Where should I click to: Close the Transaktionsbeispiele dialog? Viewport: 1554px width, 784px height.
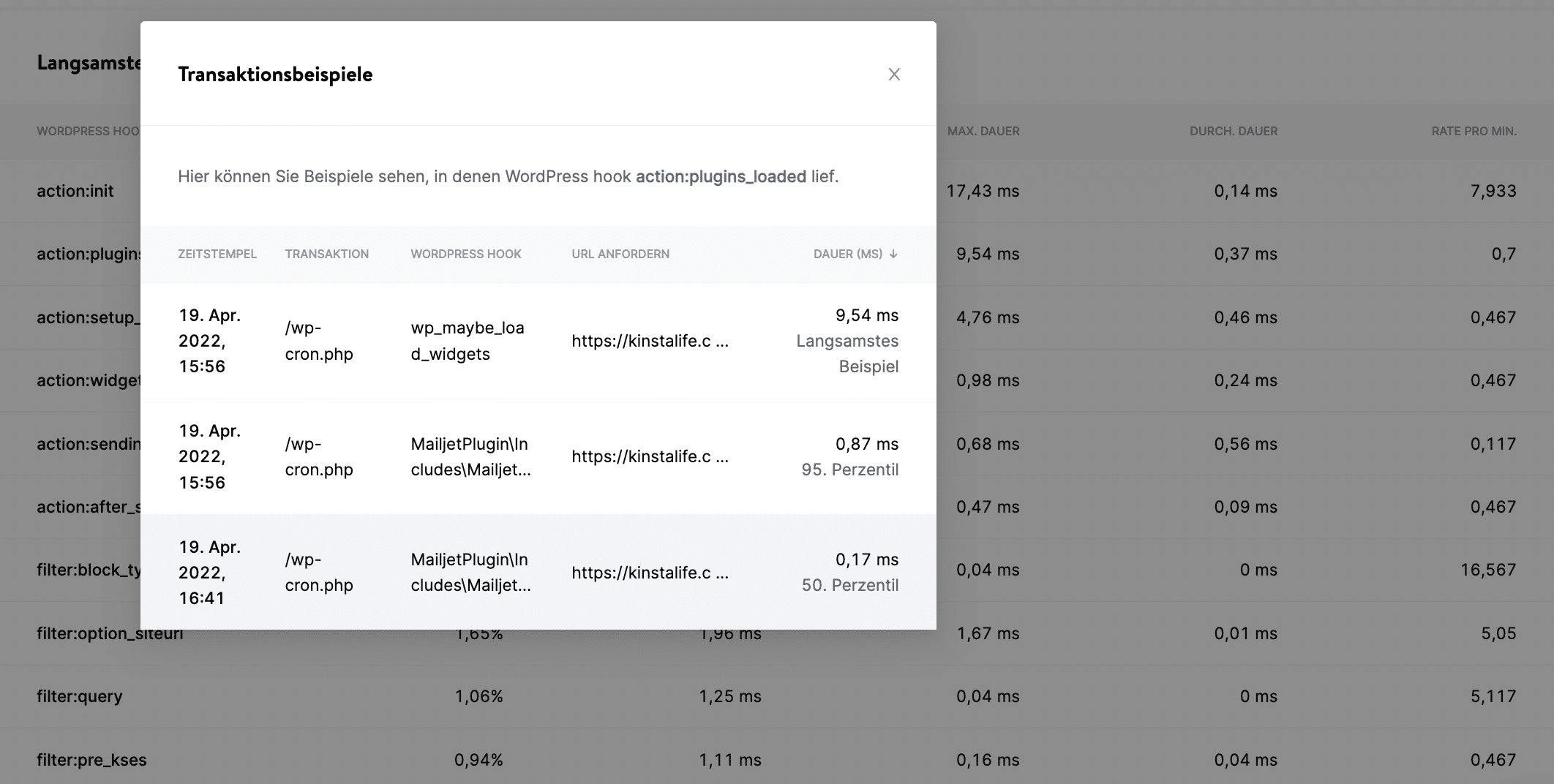click(894, 74)
